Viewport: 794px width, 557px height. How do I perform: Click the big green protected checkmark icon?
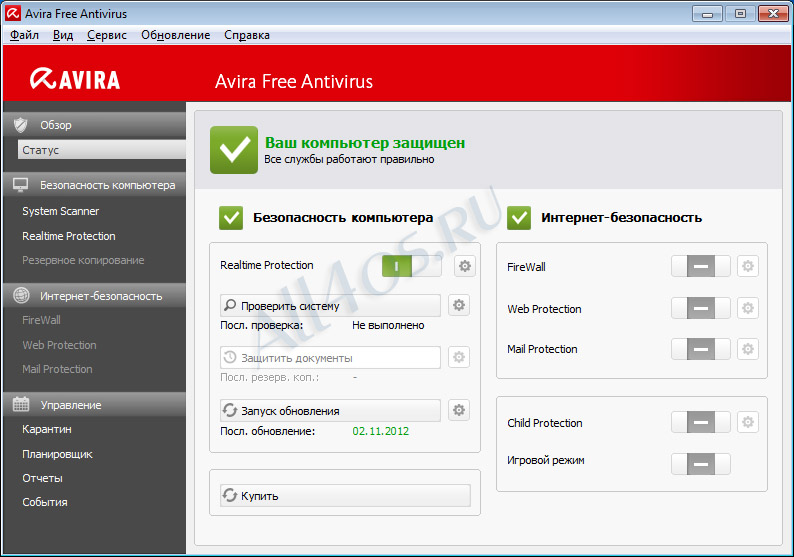(x=234, y=150)
